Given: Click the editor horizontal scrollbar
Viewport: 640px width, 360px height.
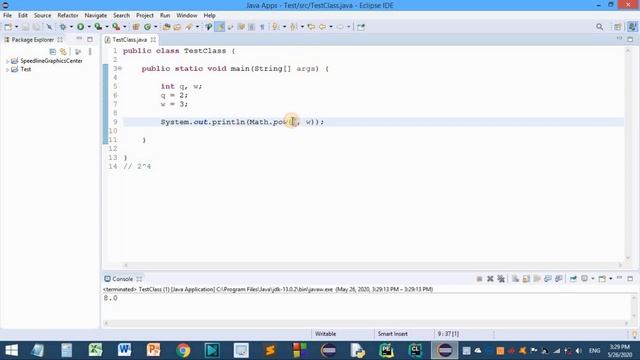Looking at the screenshot, I should [x=372, y=265].
